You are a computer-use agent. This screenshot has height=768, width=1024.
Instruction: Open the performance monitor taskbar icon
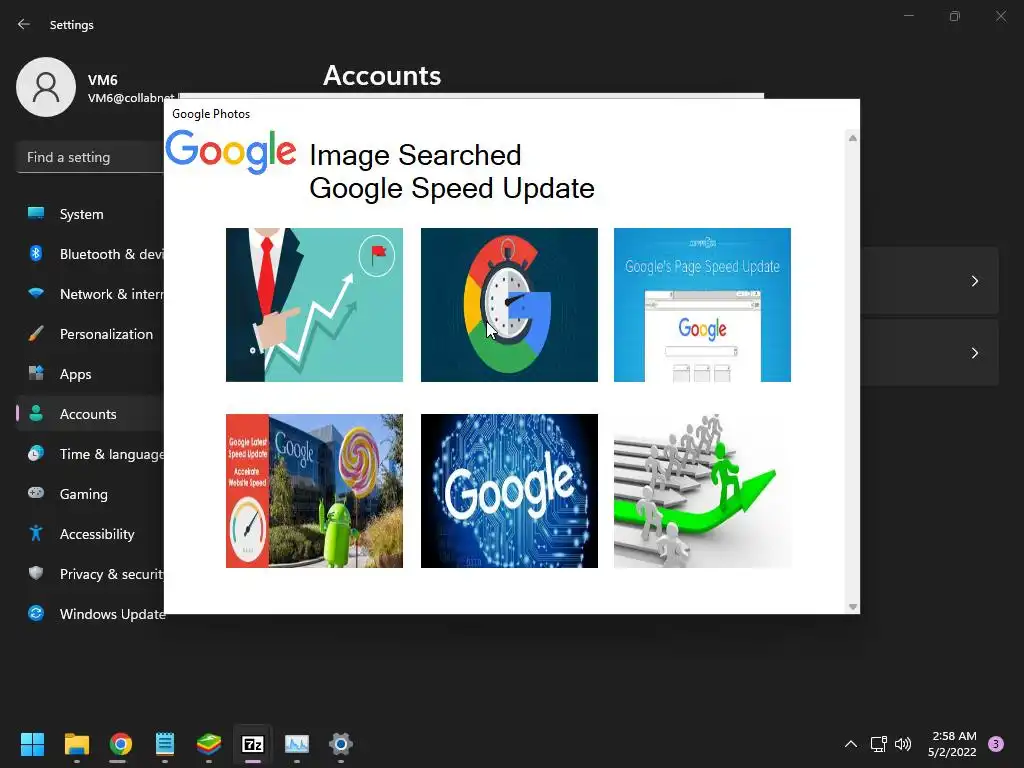(x=297, y=744)
